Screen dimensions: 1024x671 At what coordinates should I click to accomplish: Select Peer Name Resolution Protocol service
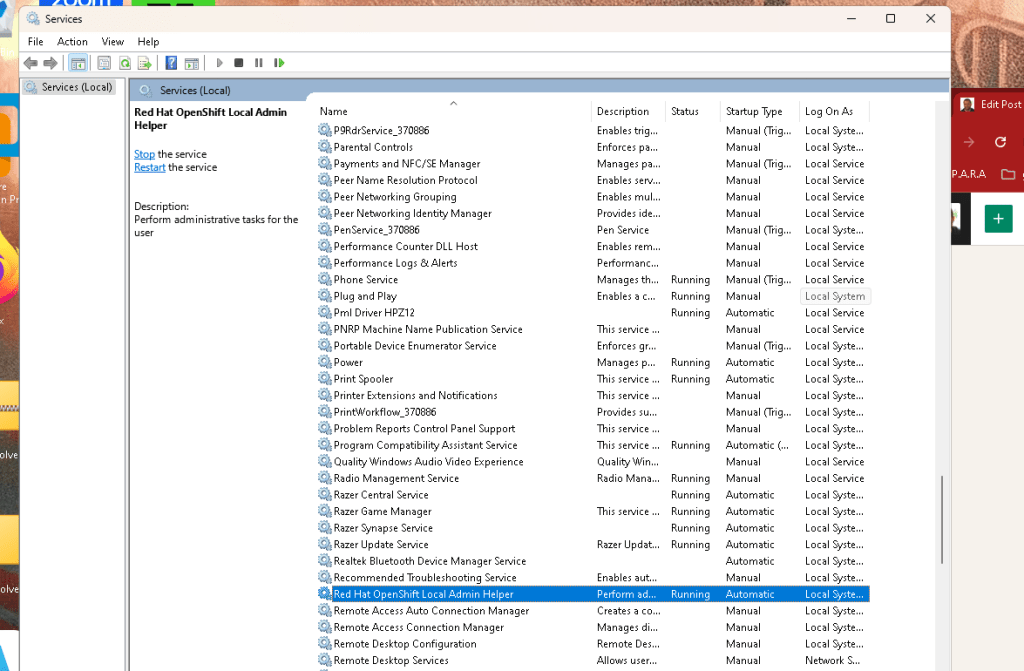[x=593, y=180]
